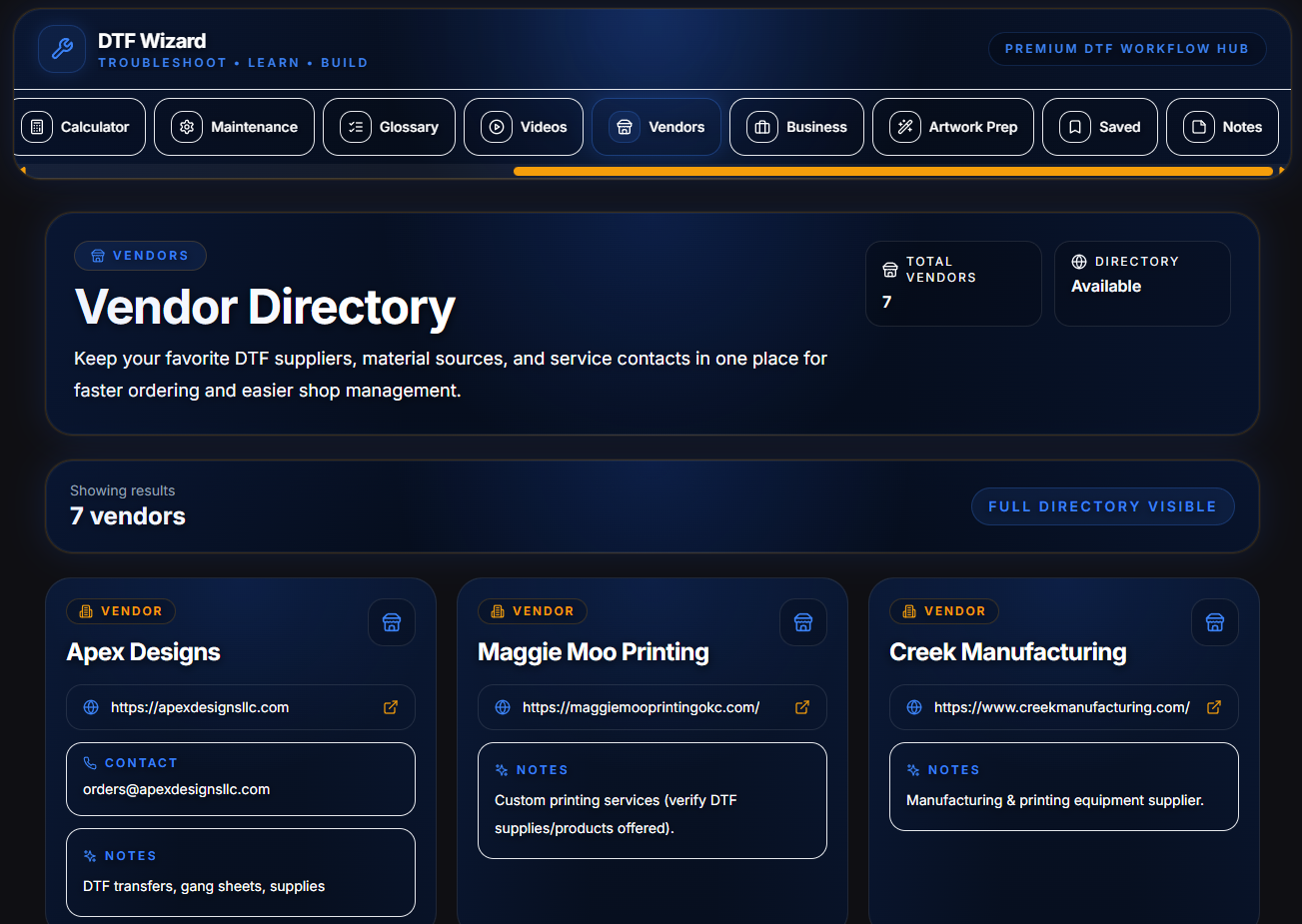This screenshot has width=1302, height=924.
Task: Open external link icon for Creek Manufacturing
Action: coord(1214,707)
